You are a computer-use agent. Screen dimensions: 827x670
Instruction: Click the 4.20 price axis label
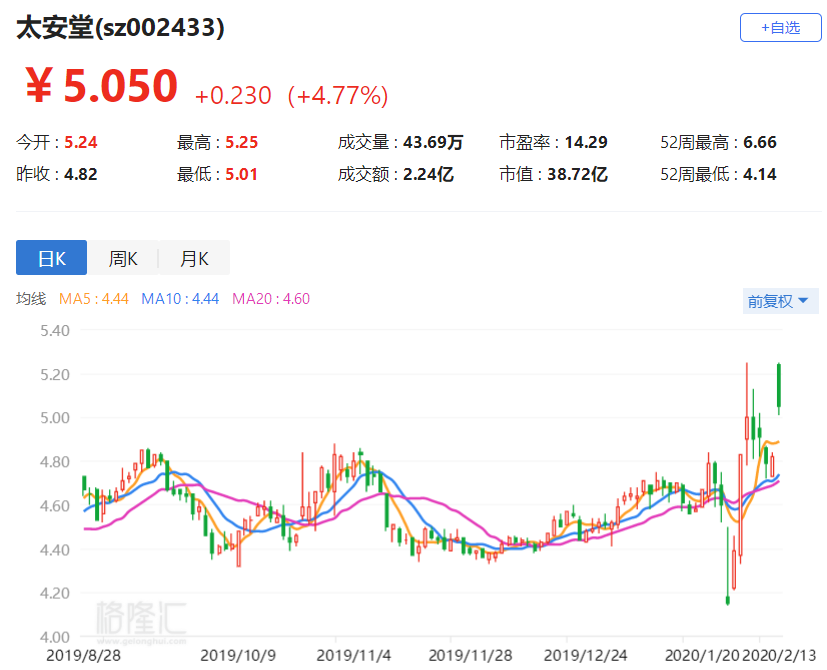click(x=55, y=593)
